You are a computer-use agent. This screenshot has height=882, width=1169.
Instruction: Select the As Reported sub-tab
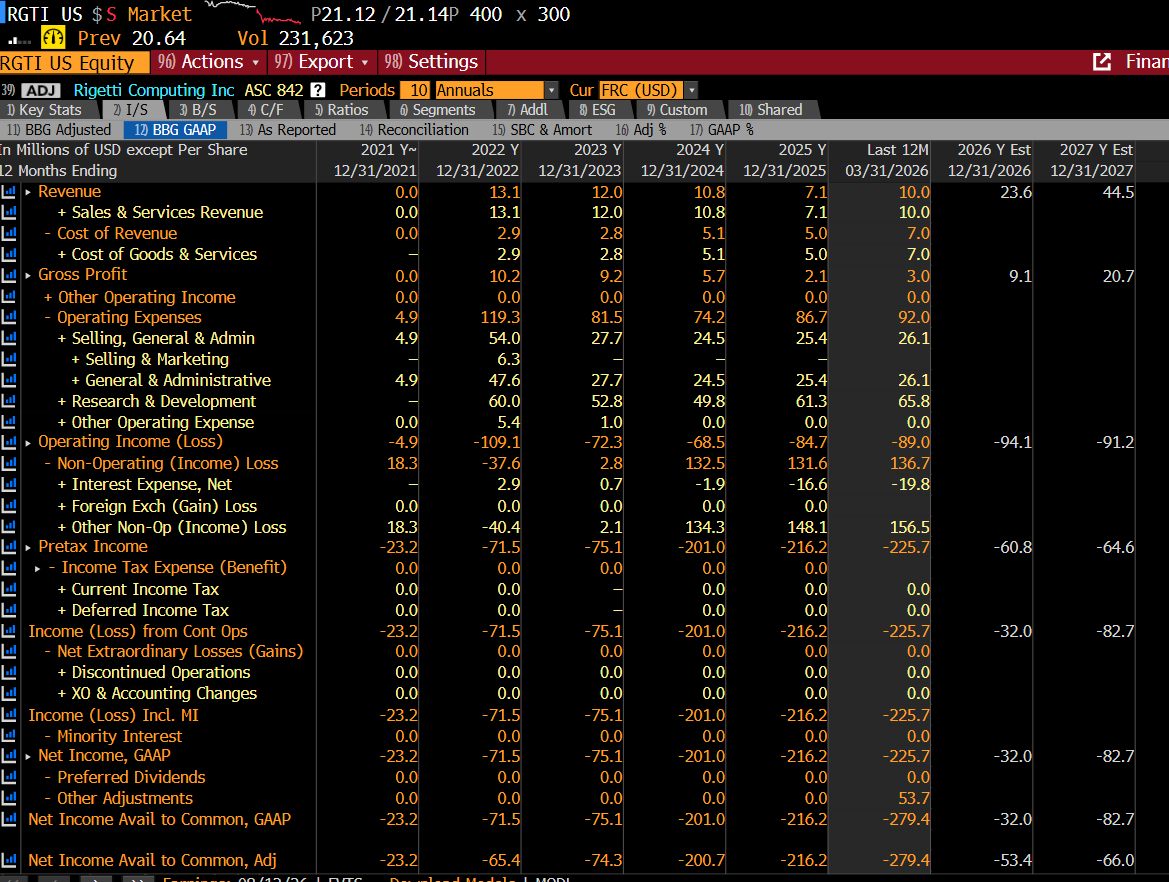click(288, 130)
